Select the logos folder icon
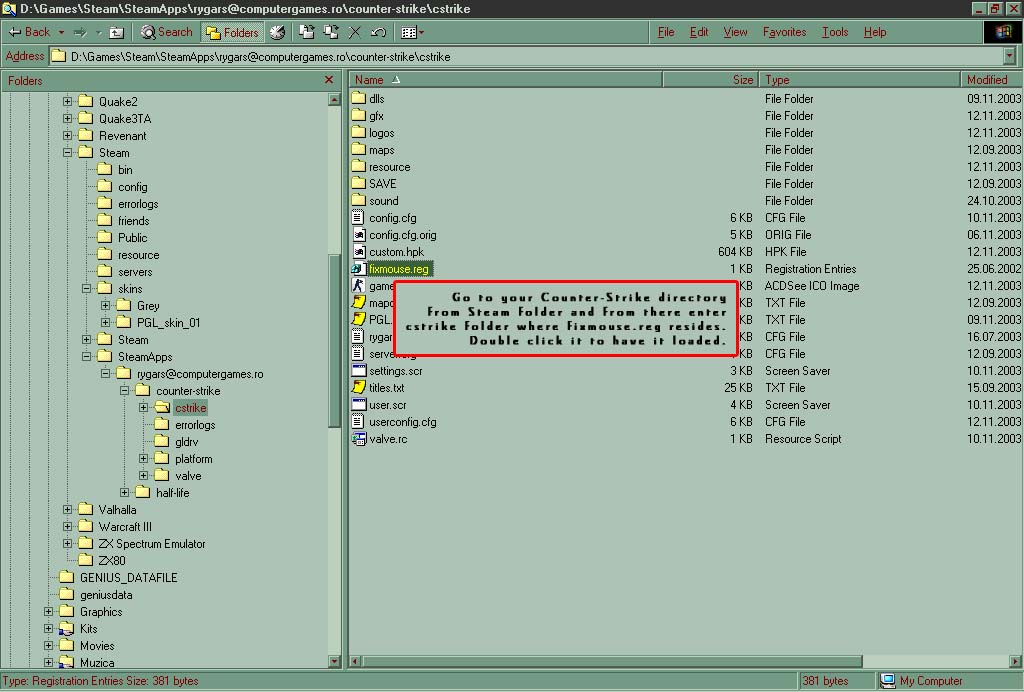Image resolution: width=1024 pixels, height=692 pixels. tap(358, 132)
